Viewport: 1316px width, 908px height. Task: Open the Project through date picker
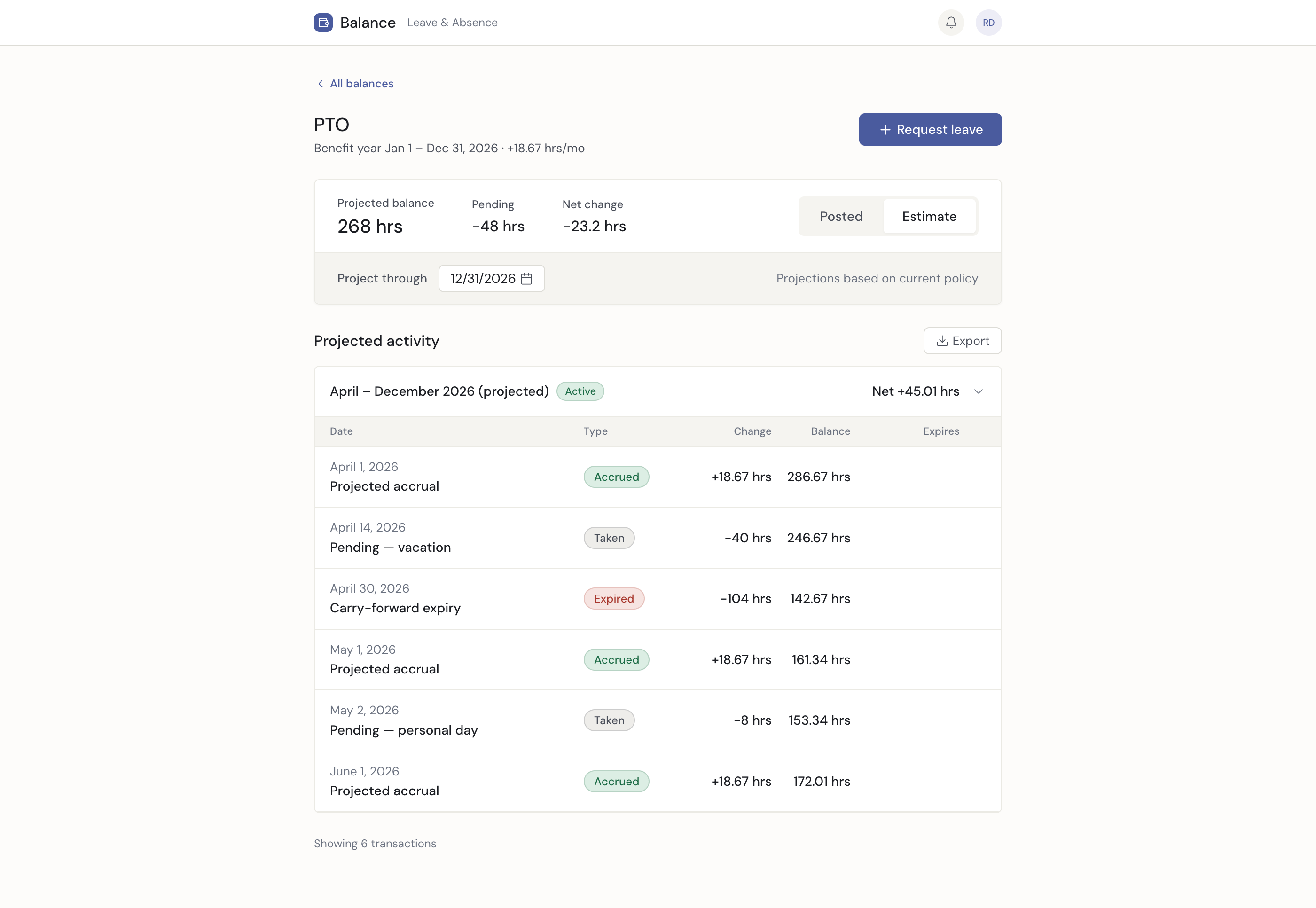(491, 278)
